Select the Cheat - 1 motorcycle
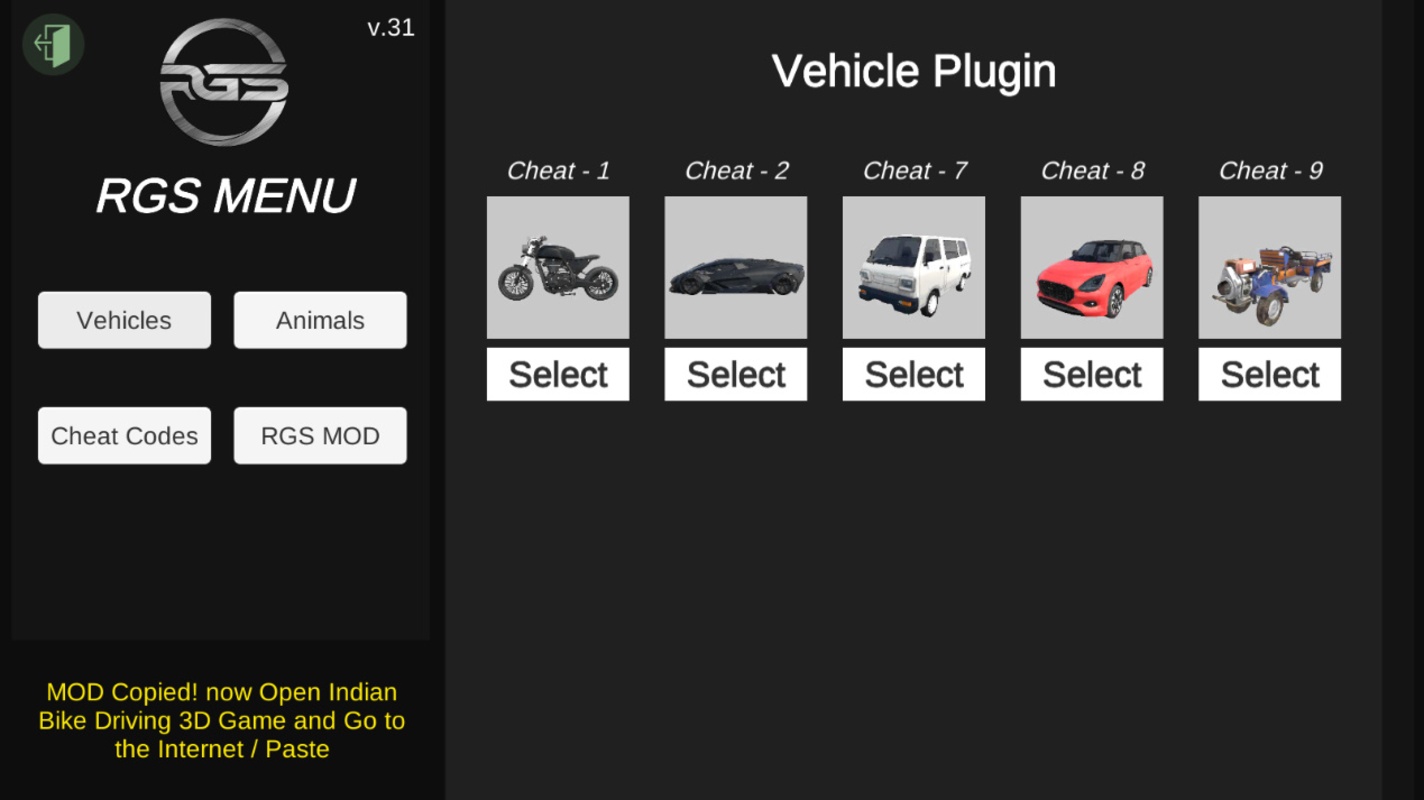This screenshot has height=800, width=1424. 558,374
